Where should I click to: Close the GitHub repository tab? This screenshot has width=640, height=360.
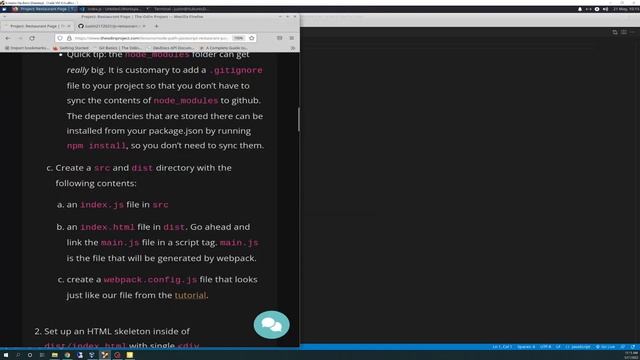[144, 26]
